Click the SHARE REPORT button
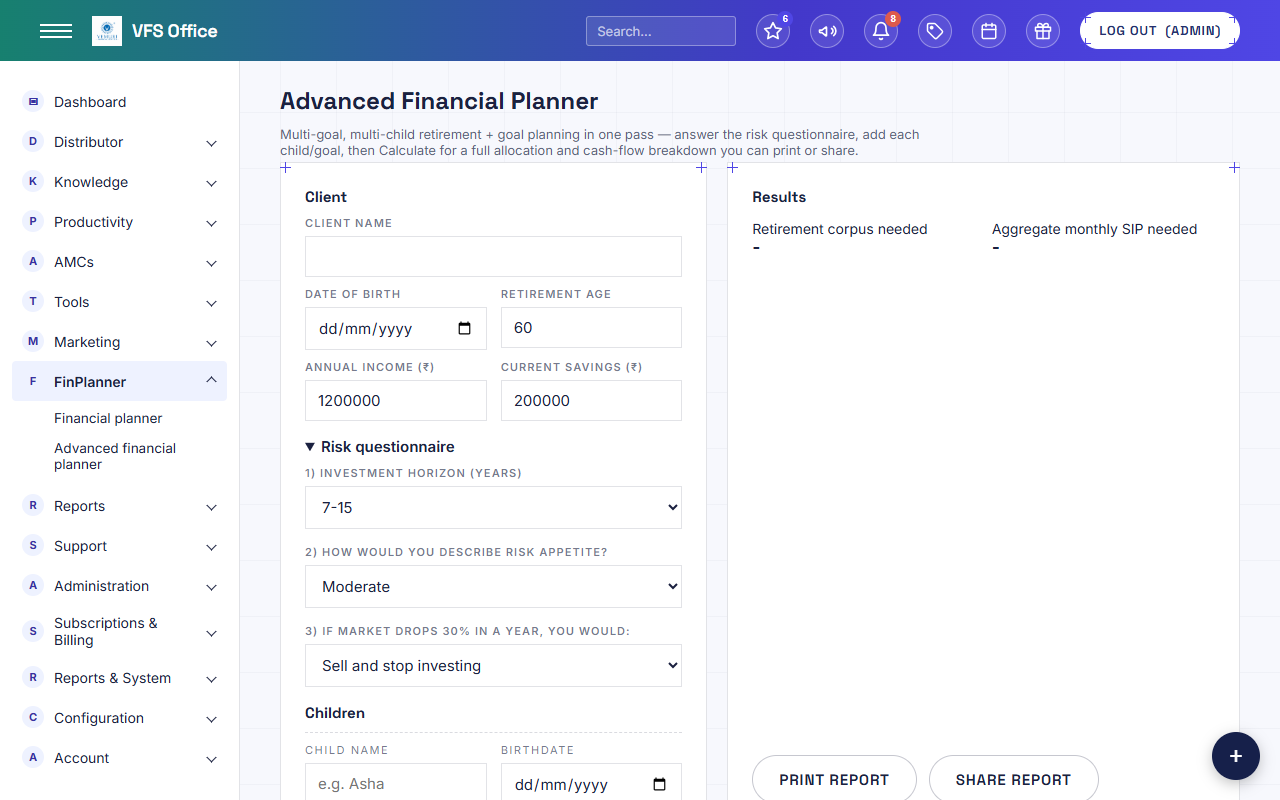The height and width of the screenshot is (800, 1280). pos(1013,779)
